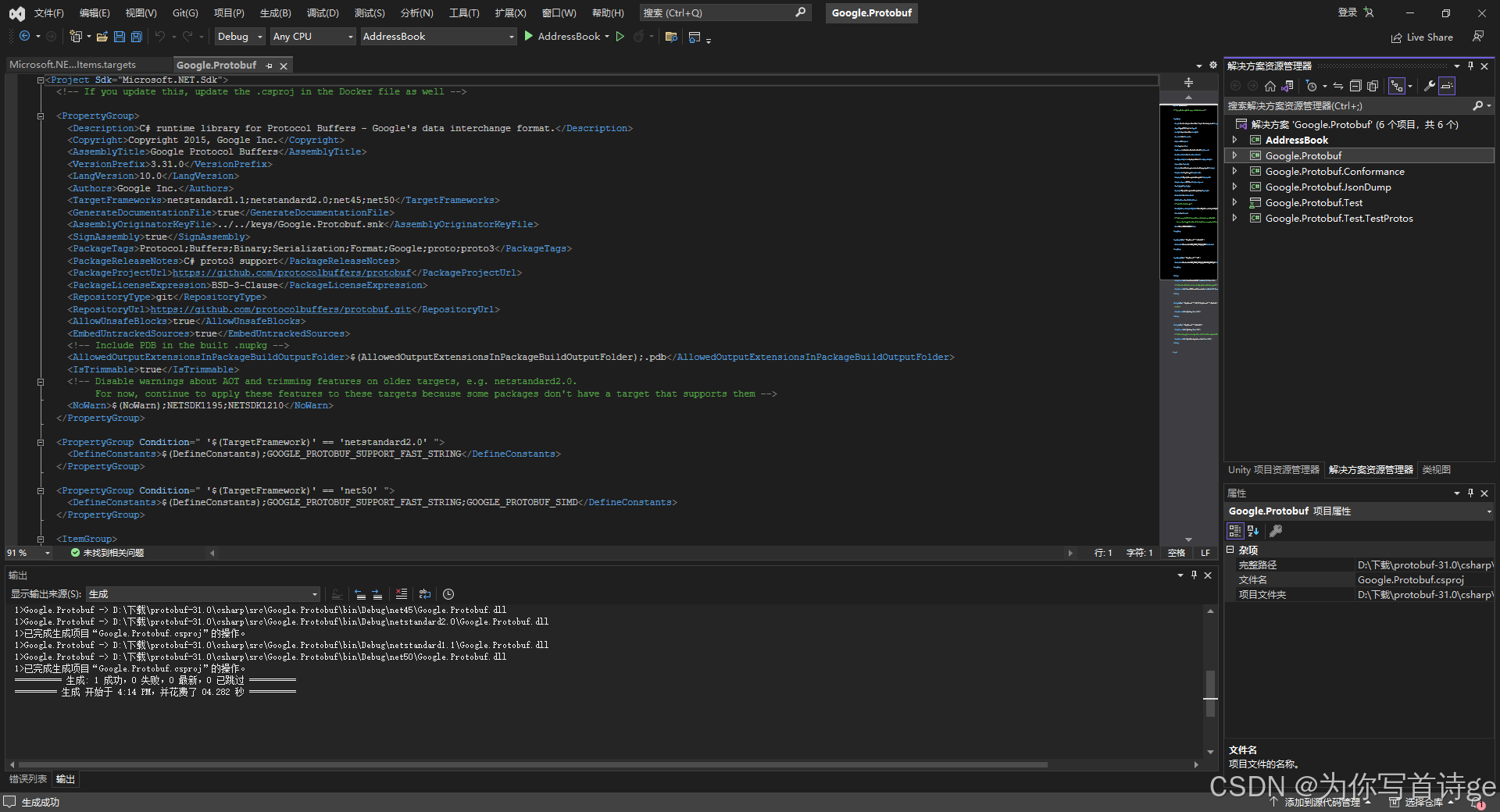This screenshot has width=1500, height=812.
Task: Toggle auto-hide pin on Output panel
Action: click(1194, 575)
